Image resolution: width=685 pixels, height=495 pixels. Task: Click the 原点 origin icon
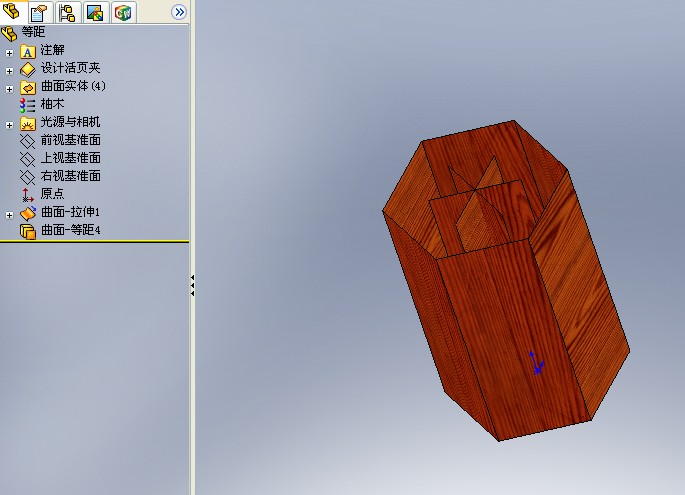(x=28, y=195)
